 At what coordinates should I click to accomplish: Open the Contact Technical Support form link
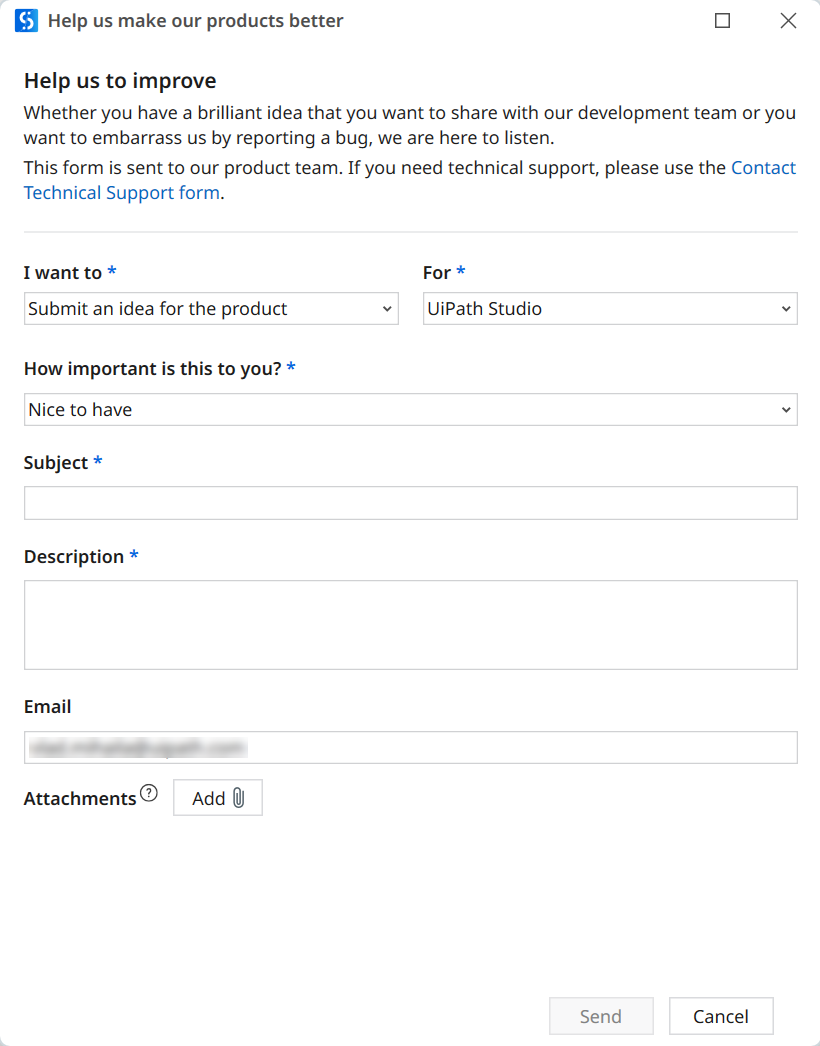tap(122, 193)
